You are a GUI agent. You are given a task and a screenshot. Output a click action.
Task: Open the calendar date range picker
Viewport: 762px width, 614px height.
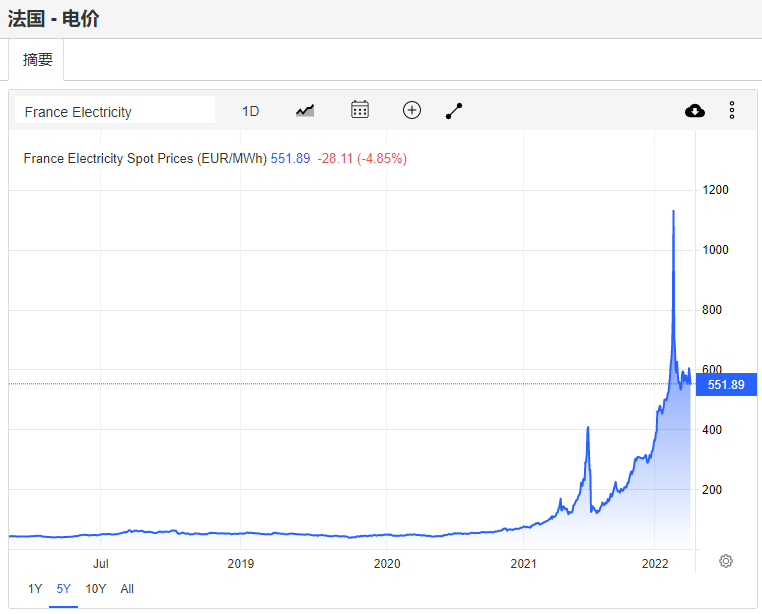click(360, 110)
